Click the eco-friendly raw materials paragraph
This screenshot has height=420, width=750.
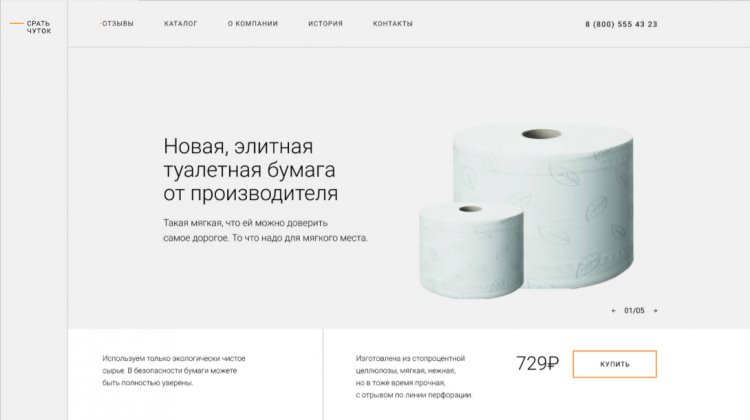click(x=174, y=371)
